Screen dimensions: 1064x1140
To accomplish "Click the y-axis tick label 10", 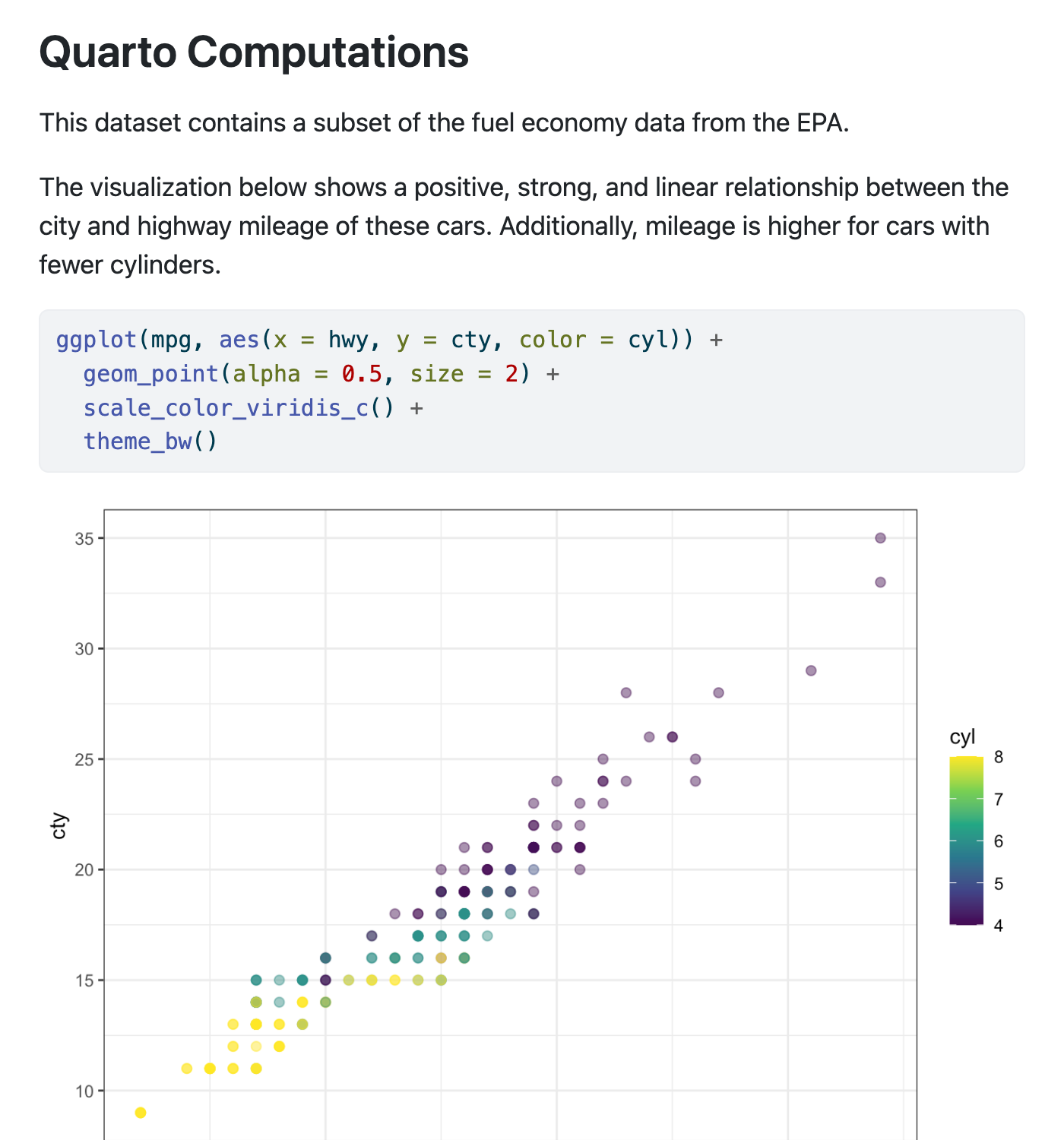I will tap(84, 1091).
